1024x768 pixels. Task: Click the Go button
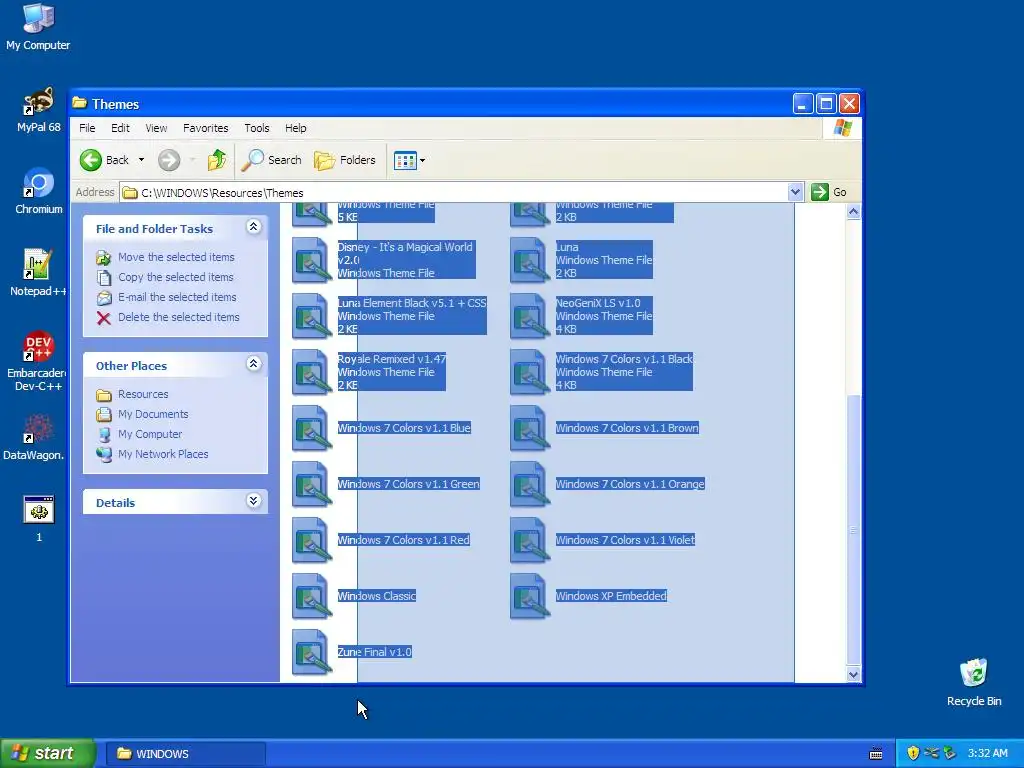[x=829, y=192]
